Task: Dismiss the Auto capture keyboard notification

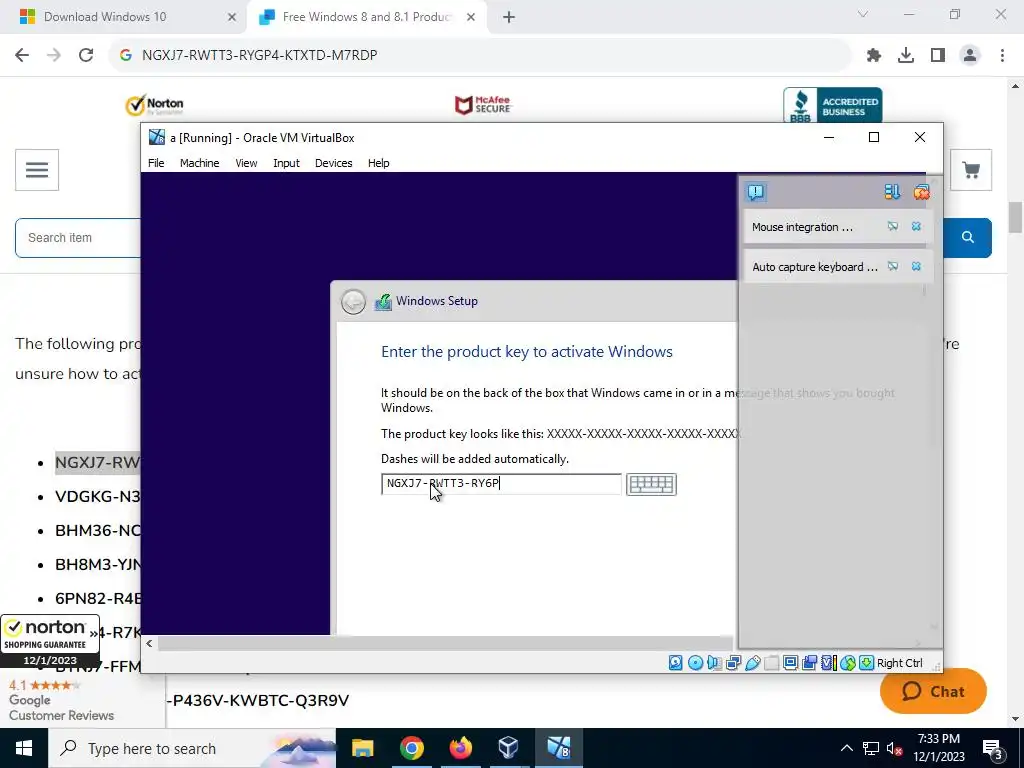Action: [x=916, y=266]
